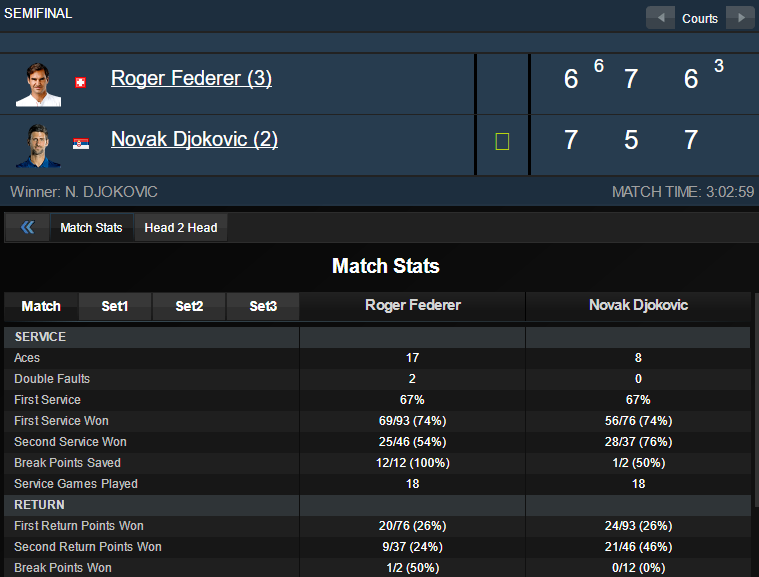Open Novak Djokovic (2) player link

(x=194, y=139)
